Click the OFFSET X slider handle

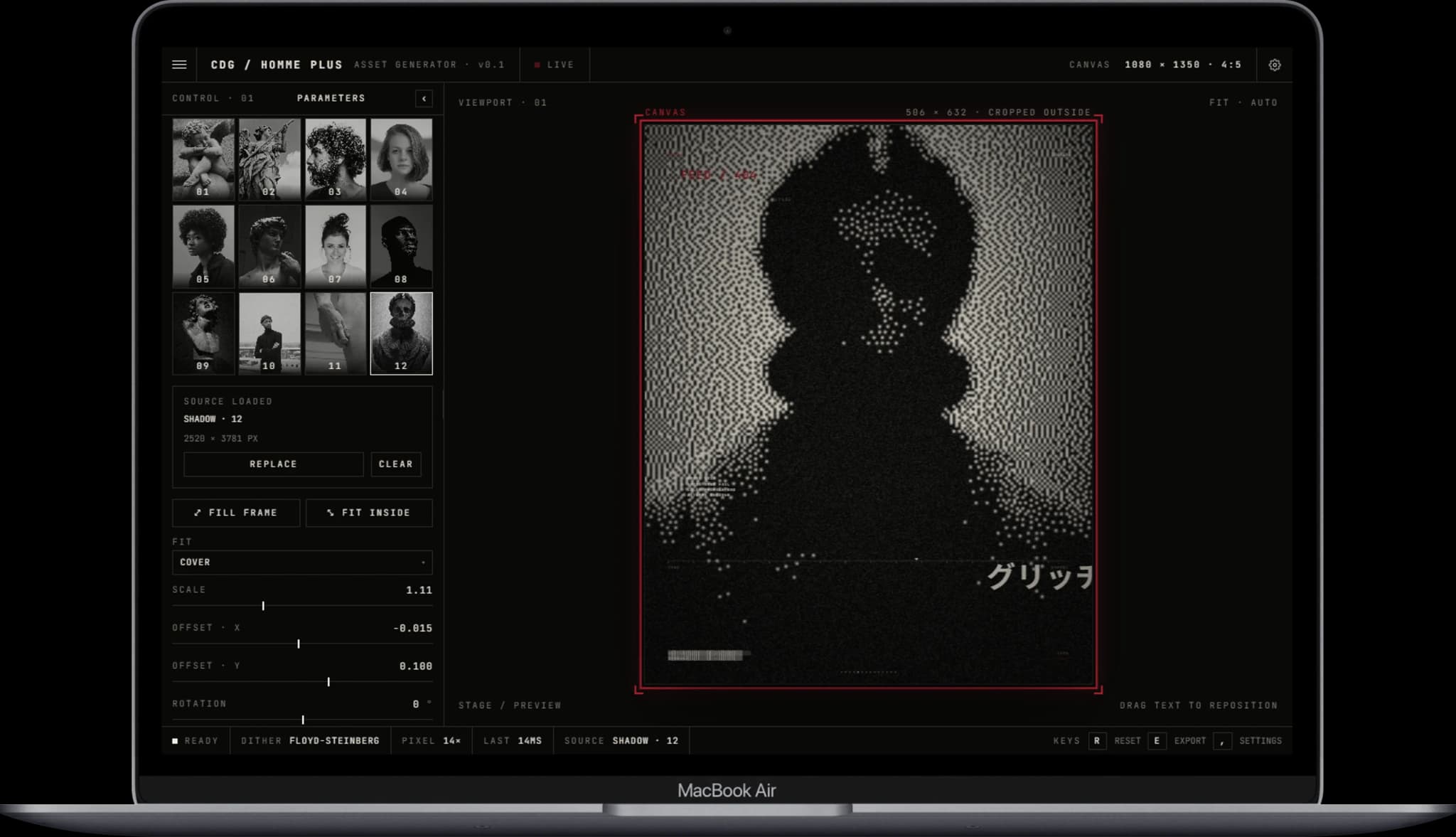pyautogui.click(x=299, y=644)
